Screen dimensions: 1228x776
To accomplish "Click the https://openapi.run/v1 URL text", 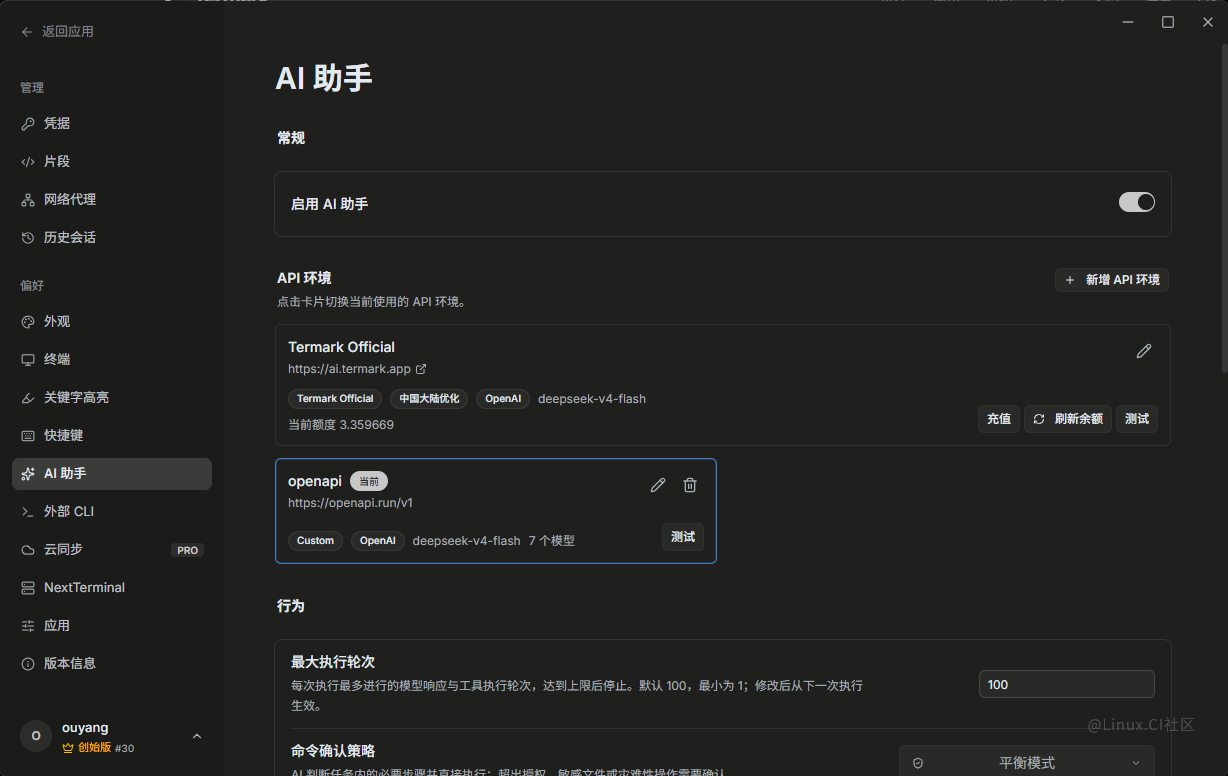I will [351, 503].
